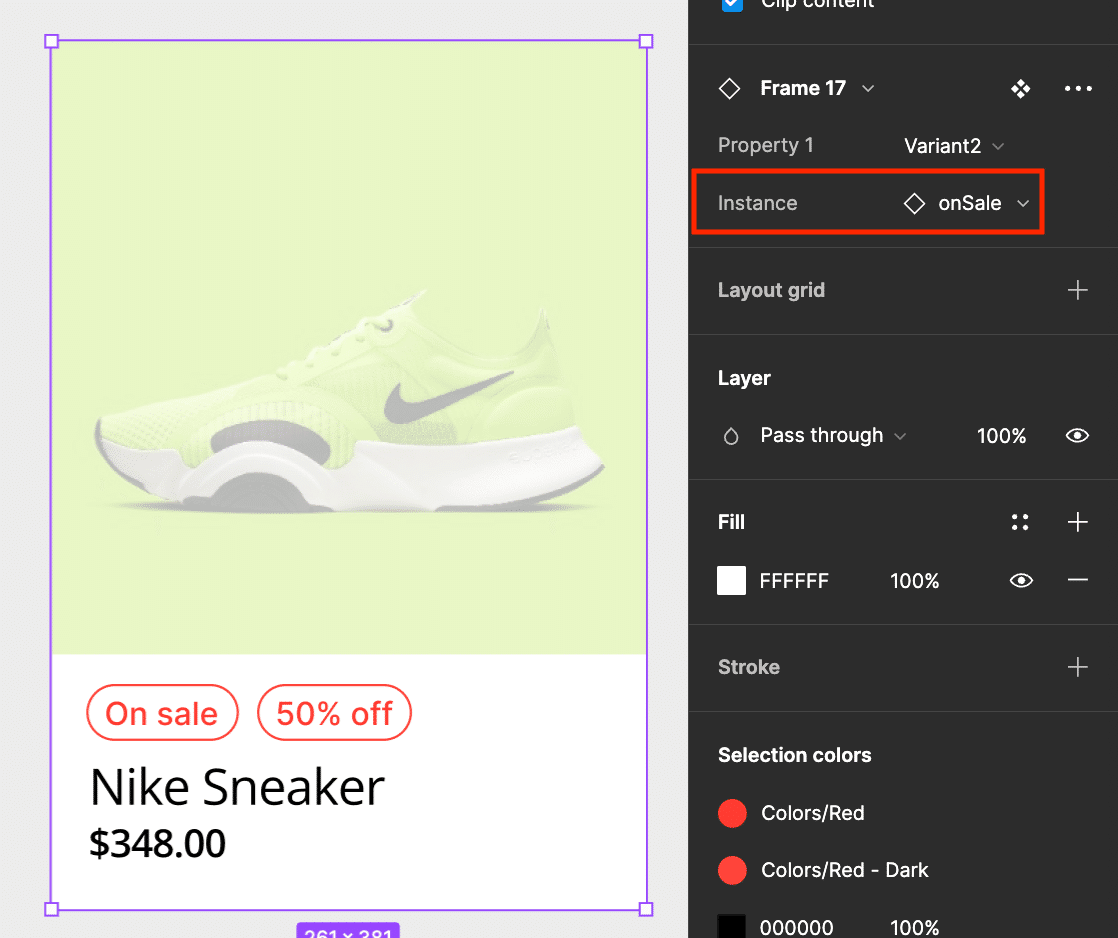The height and width of the screenshot is (938, 1118).
Task: Add a stroke with plus icon
Action: 1077,667
